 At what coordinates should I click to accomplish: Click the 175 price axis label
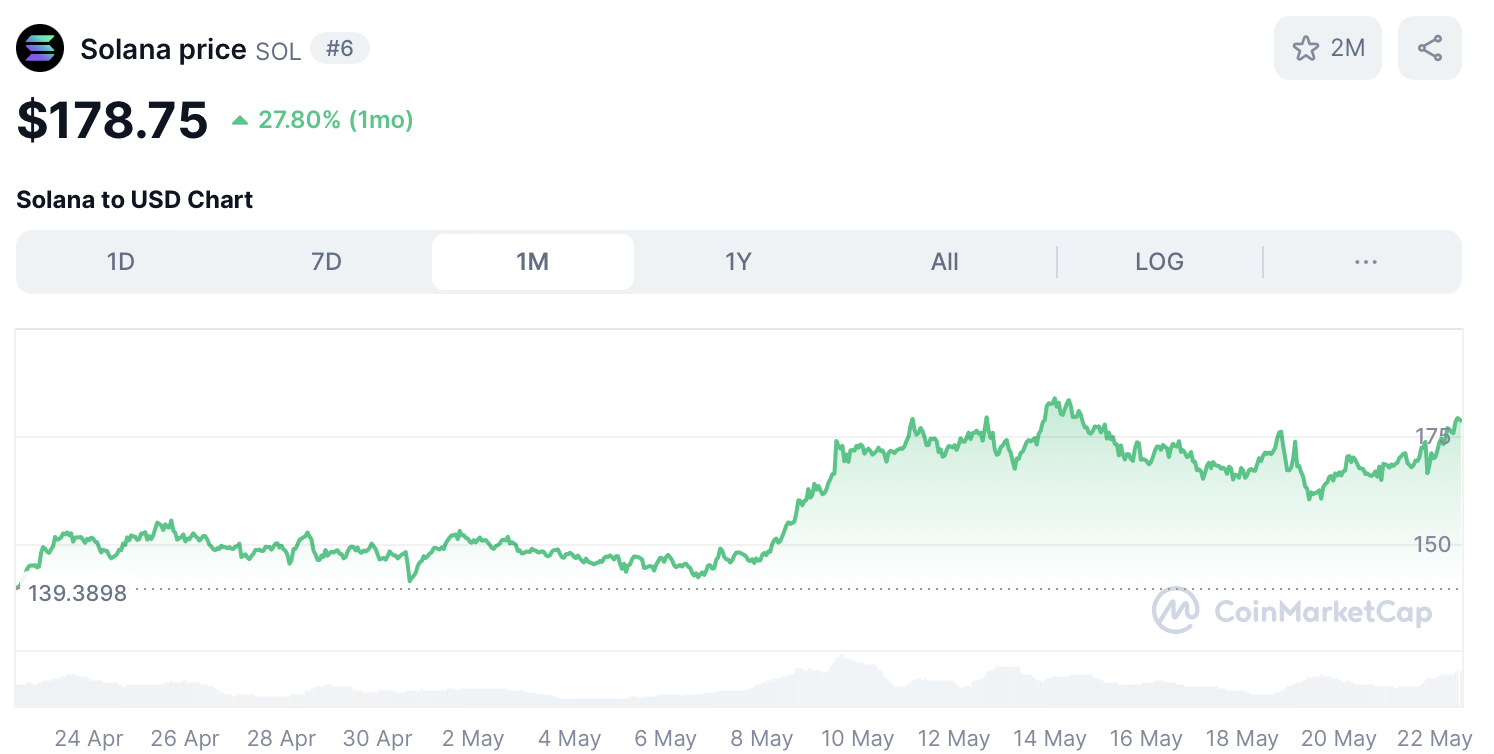tap(1432, 436)
